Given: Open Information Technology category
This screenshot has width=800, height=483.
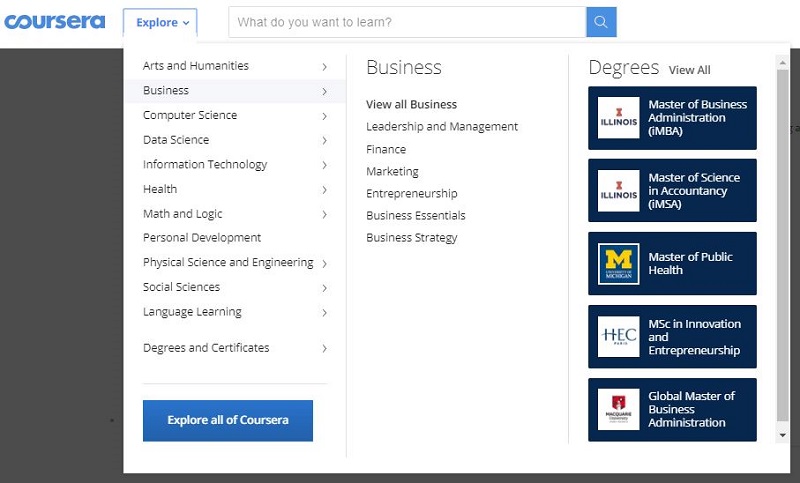Looking at the screenshot, I should point(205,164).
